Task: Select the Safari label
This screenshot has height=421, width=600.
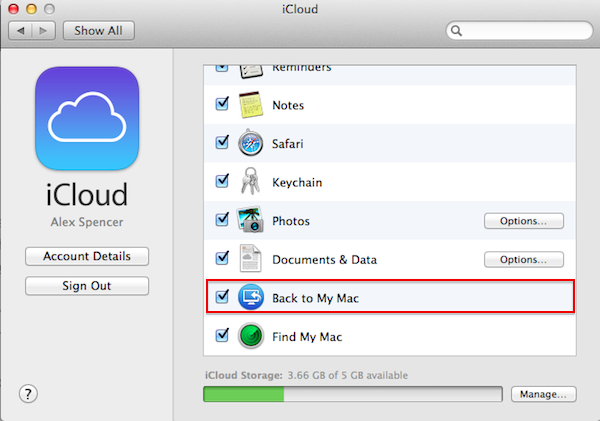Action: pyautogui.click(x=287, y=144)
